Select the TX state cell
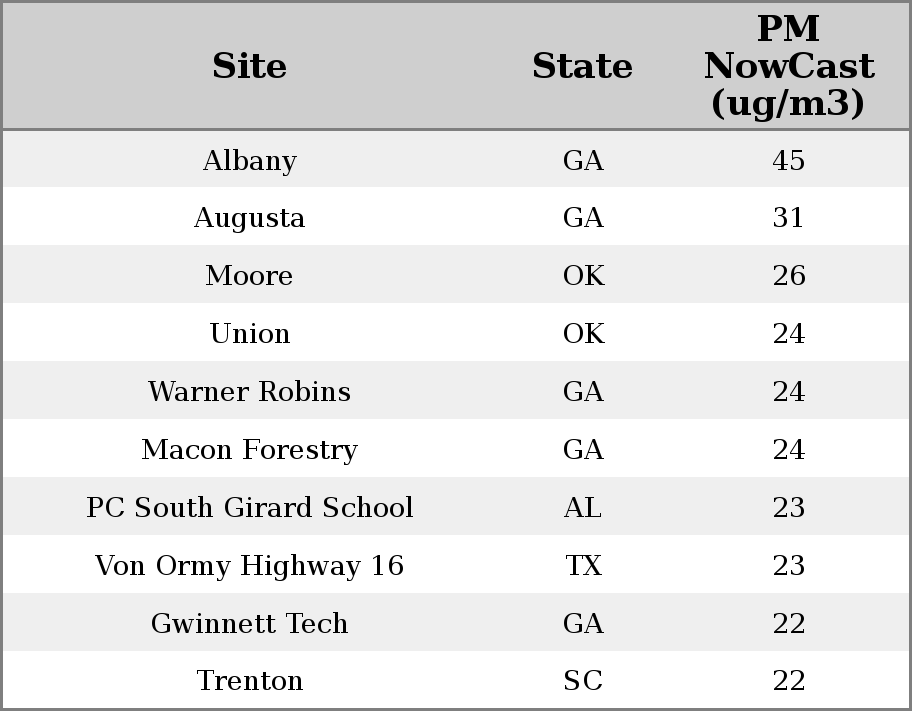912x711 pixels. [582, 566]
